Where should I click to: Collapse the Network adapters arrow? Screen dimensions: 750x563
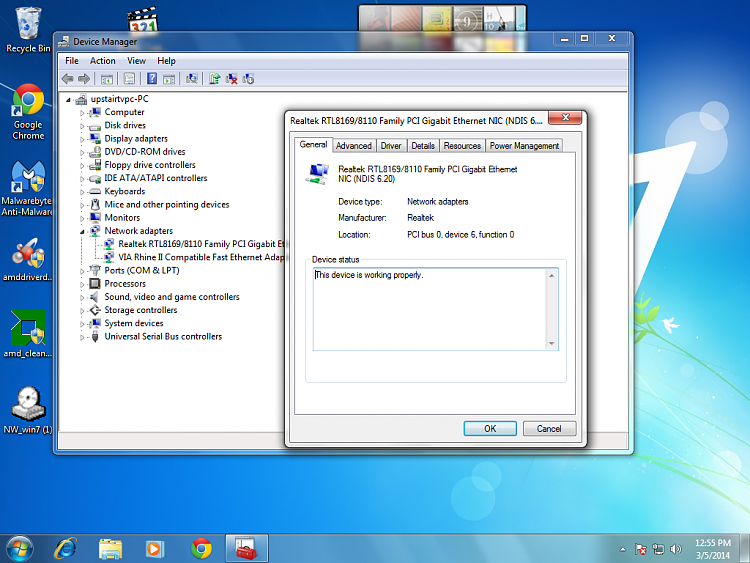click(82, 232)
